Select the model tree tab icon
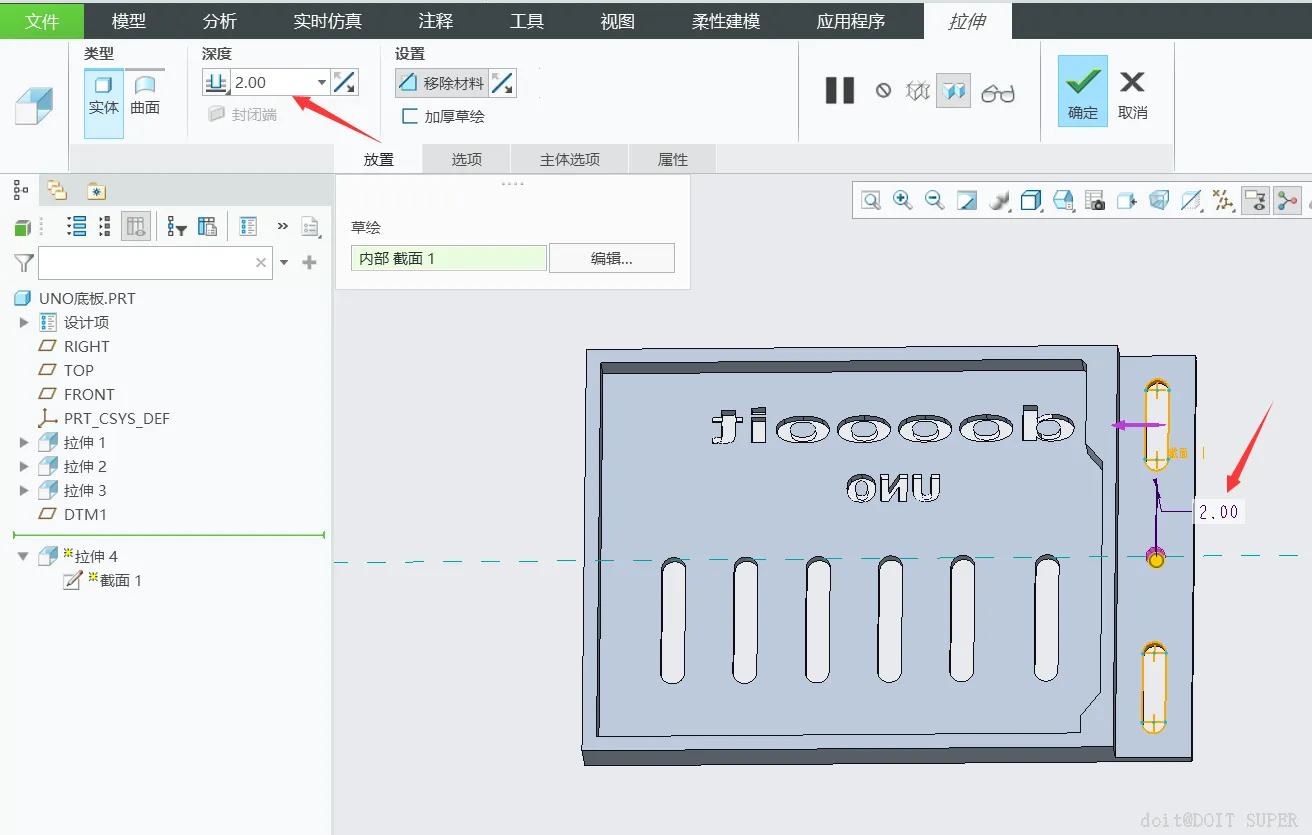 [21, 189]
